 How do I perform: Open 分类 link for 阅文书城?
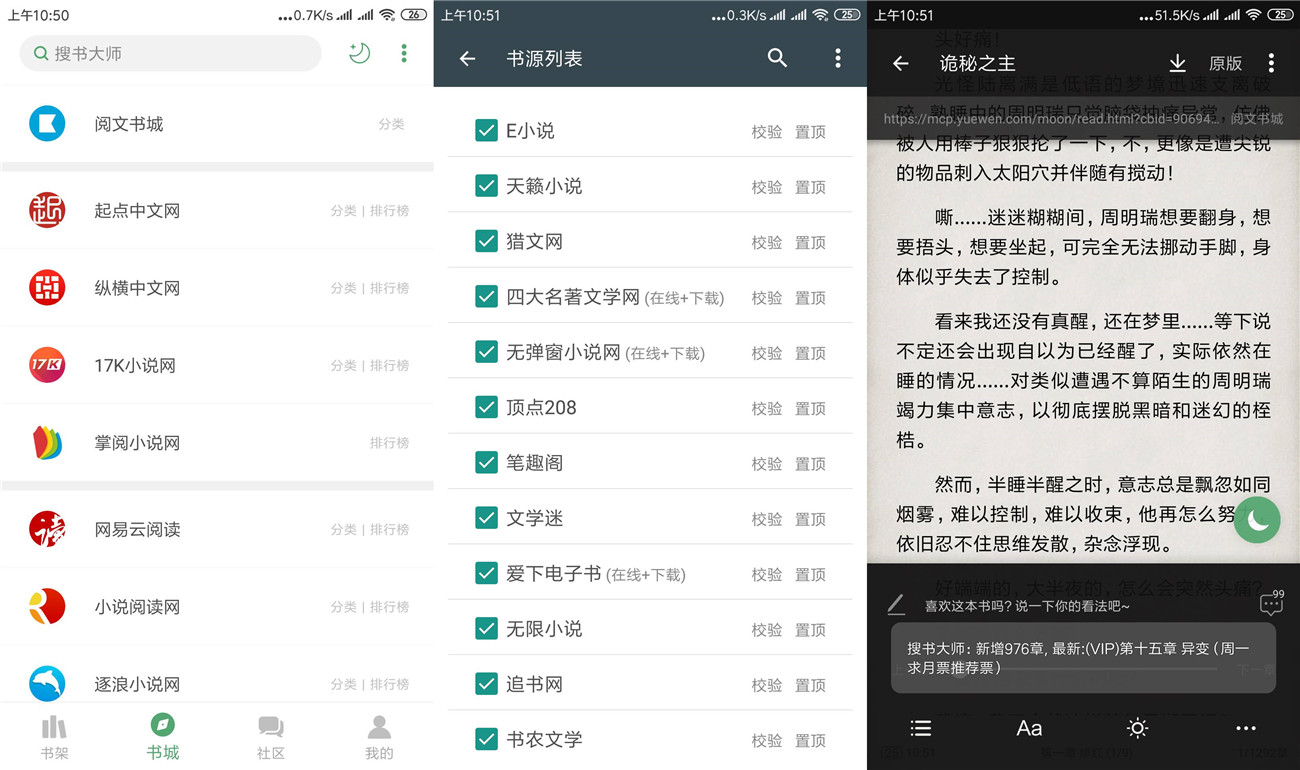click(x=391, y=124)
